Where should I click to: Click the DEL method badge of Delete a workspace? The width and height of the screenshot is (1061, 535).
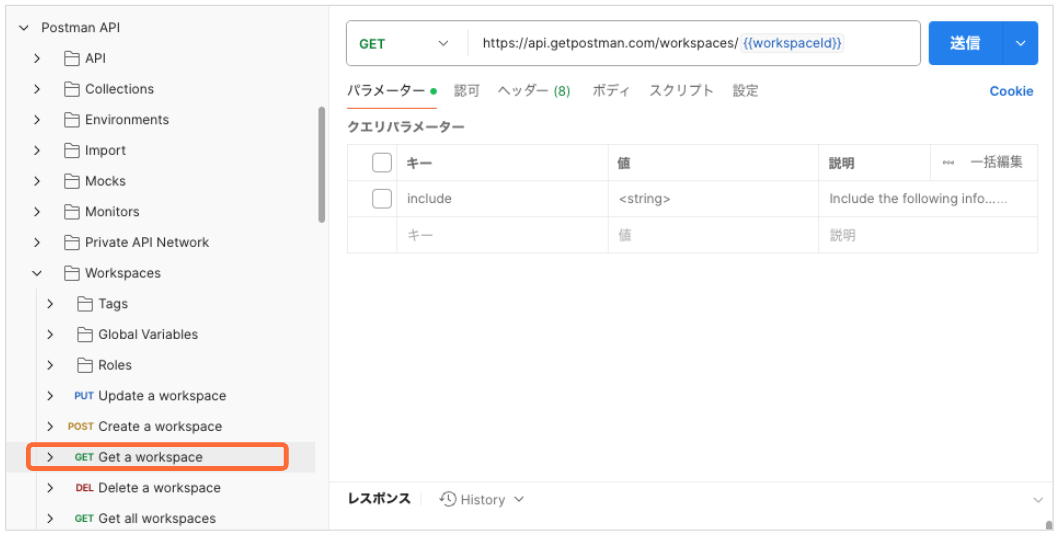coord(85,488)
